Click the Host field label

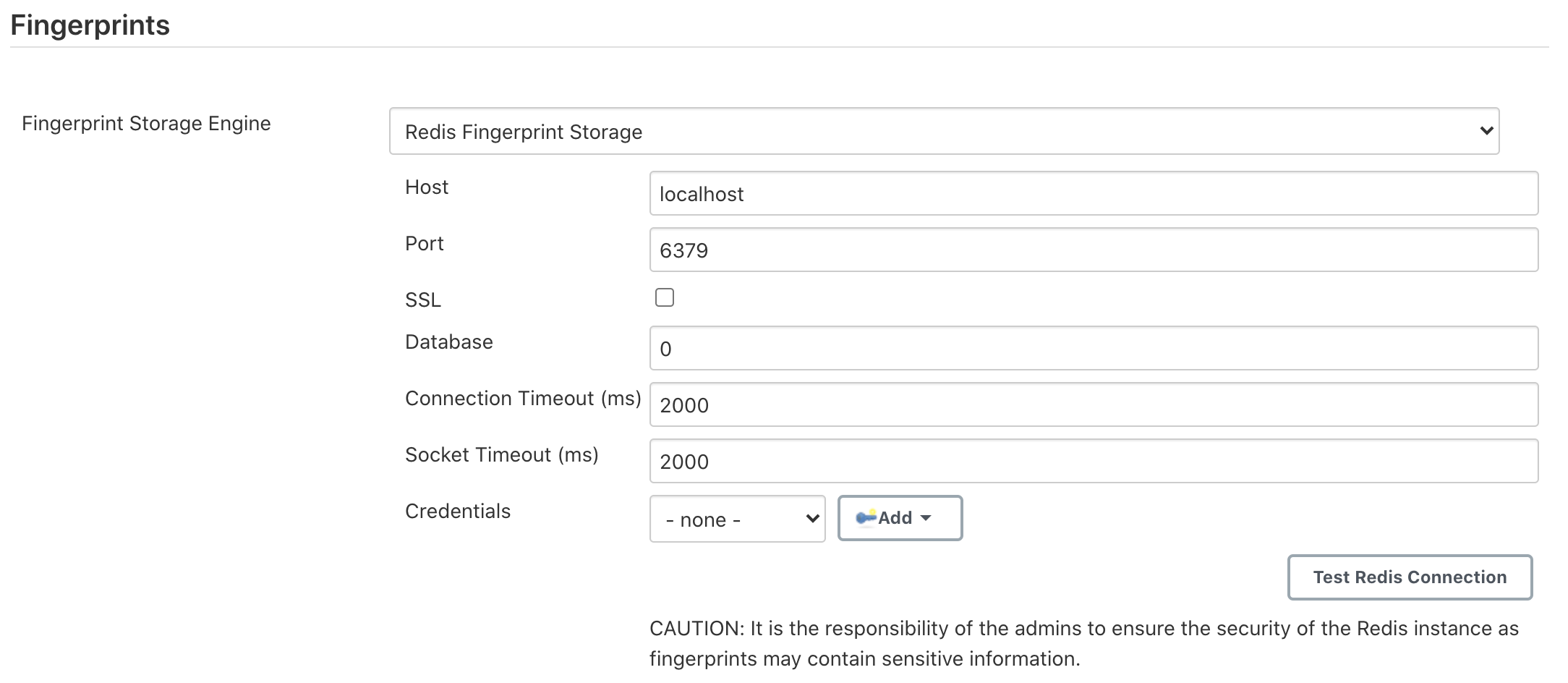426,187
